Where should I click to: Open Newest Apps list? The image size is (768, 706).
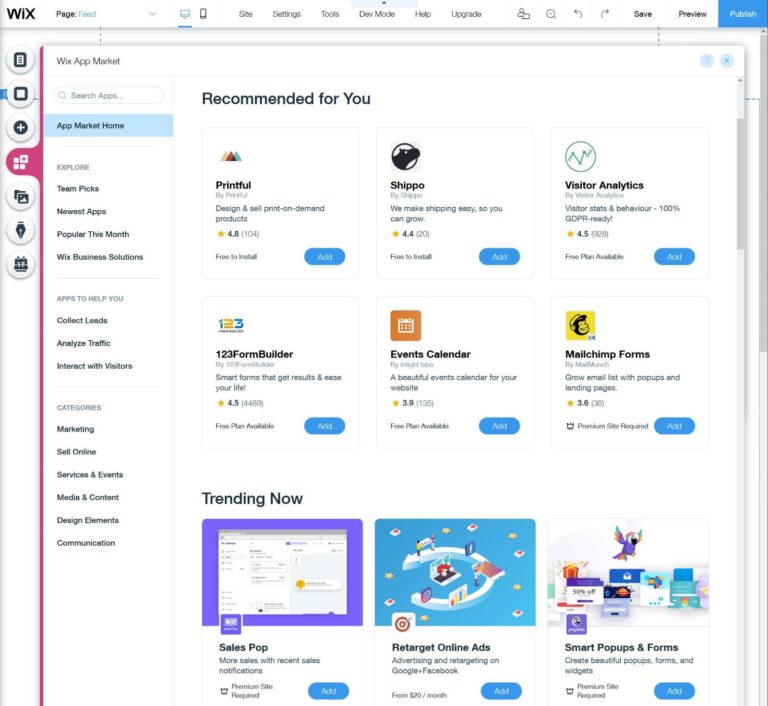coord(81,212)
